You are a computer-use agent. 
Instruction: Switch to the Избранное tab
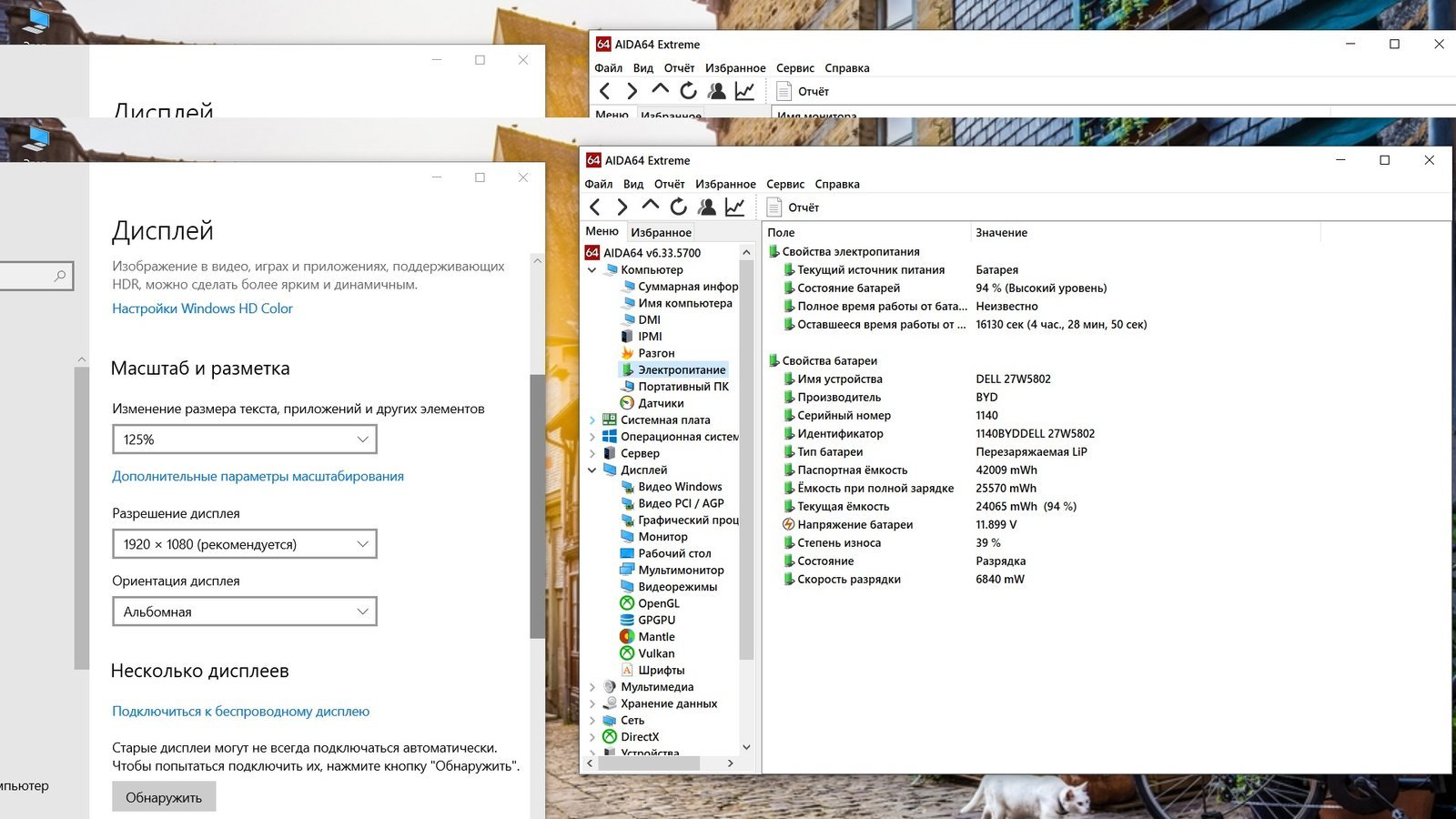[661, 232]
